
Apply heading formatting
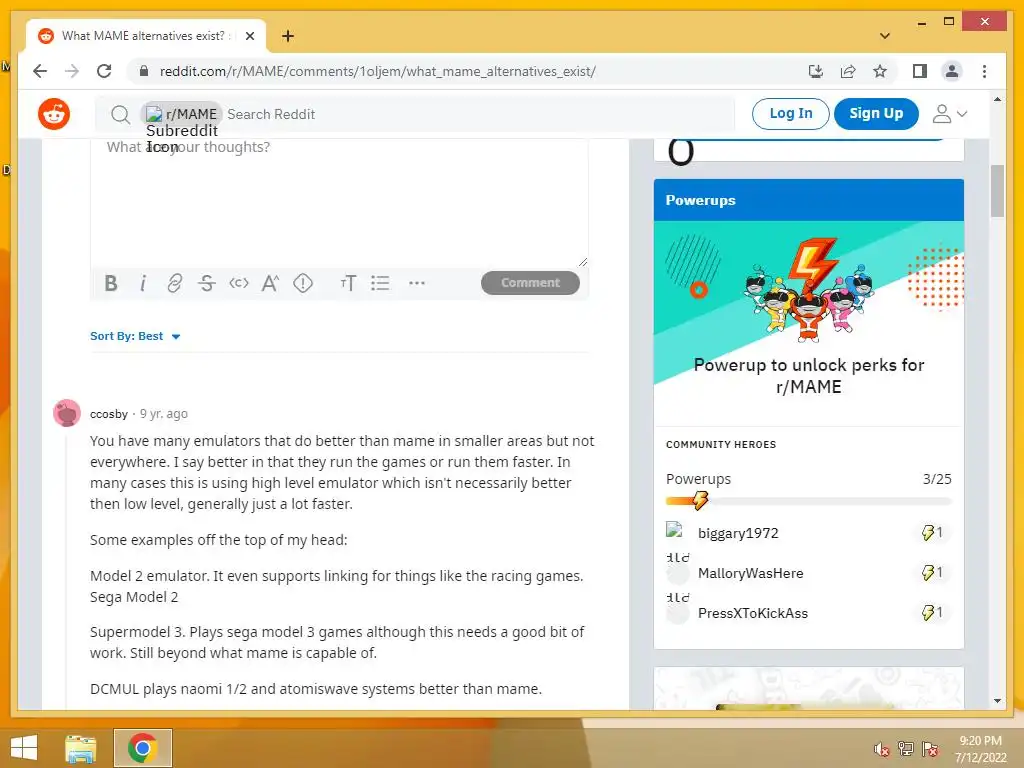coord(348,283)
